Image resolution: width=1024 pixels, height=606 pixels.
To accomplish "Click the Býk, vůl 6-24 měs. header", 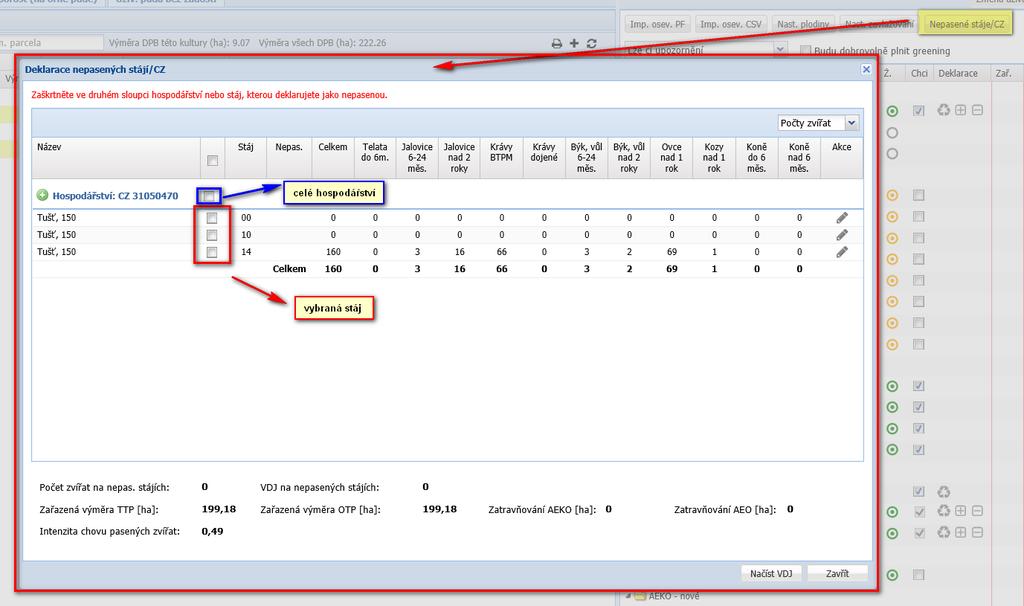I will click(x=586, y=157).
